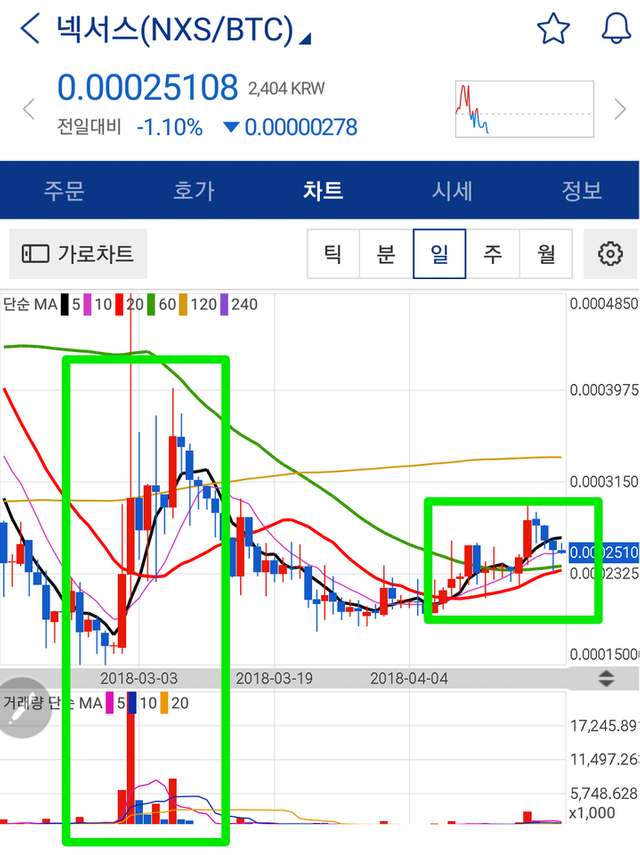Select the 차트 tab

(323, 190)
